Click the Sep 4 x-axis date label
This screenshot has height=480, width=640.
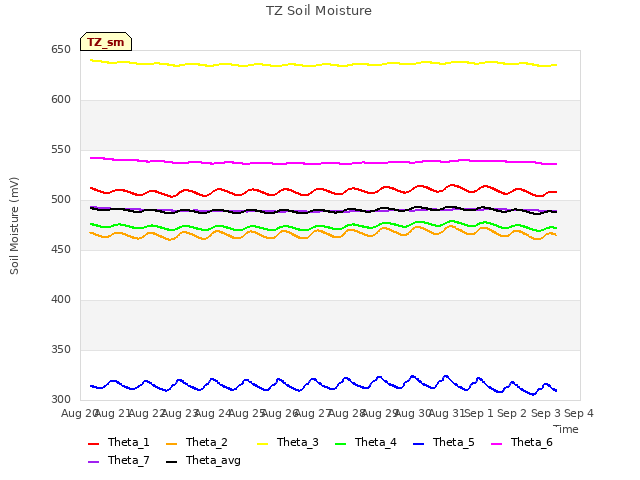[579, 413]
